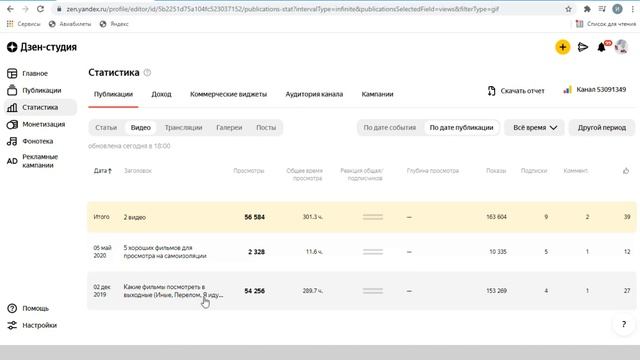The height and width of the screenshot is (360, 640).
Task: Open Рекламные кампании in the sidebar
Action: (33, 161)
